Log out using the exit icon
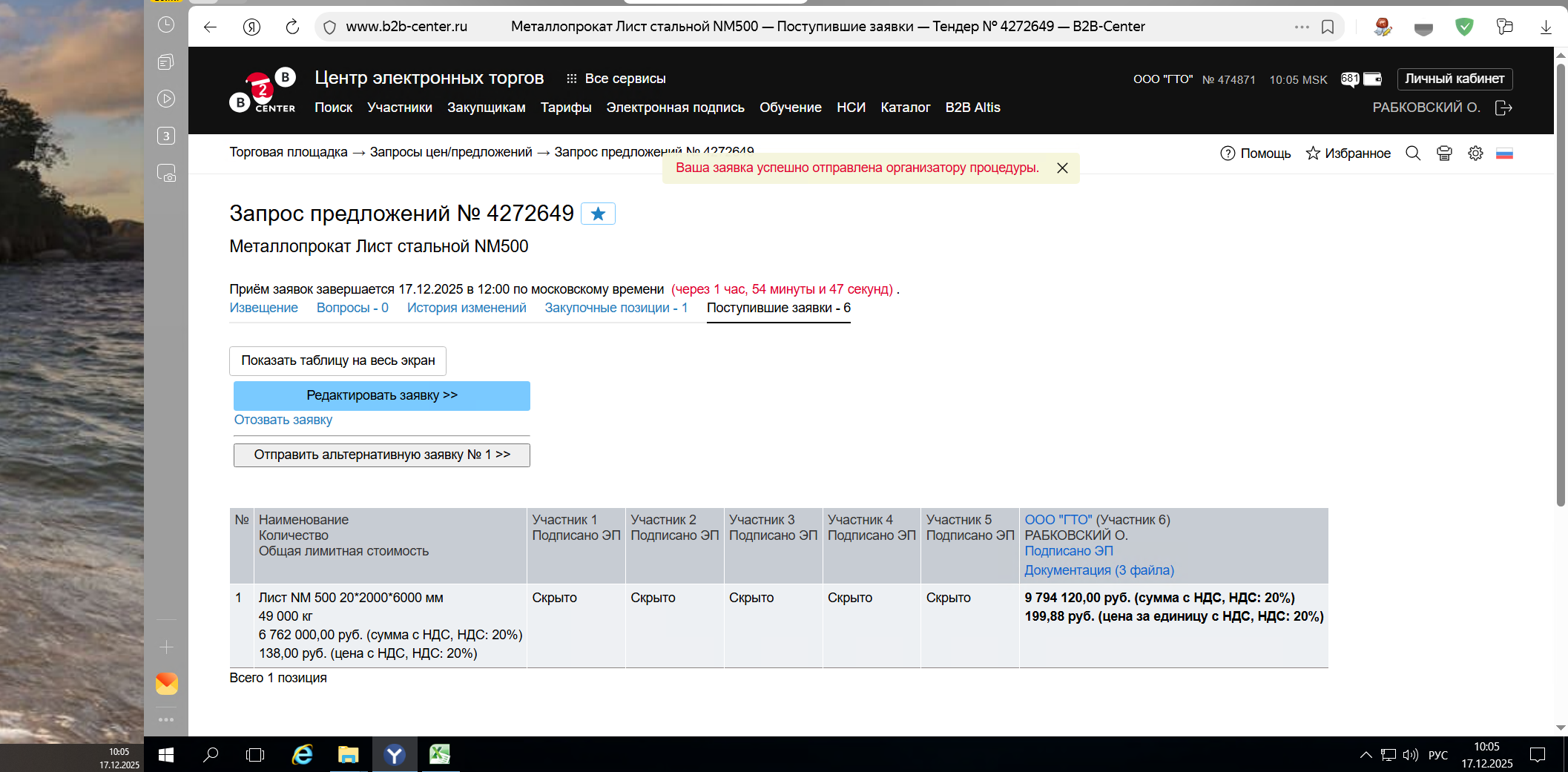 (x=1503, y=108)
